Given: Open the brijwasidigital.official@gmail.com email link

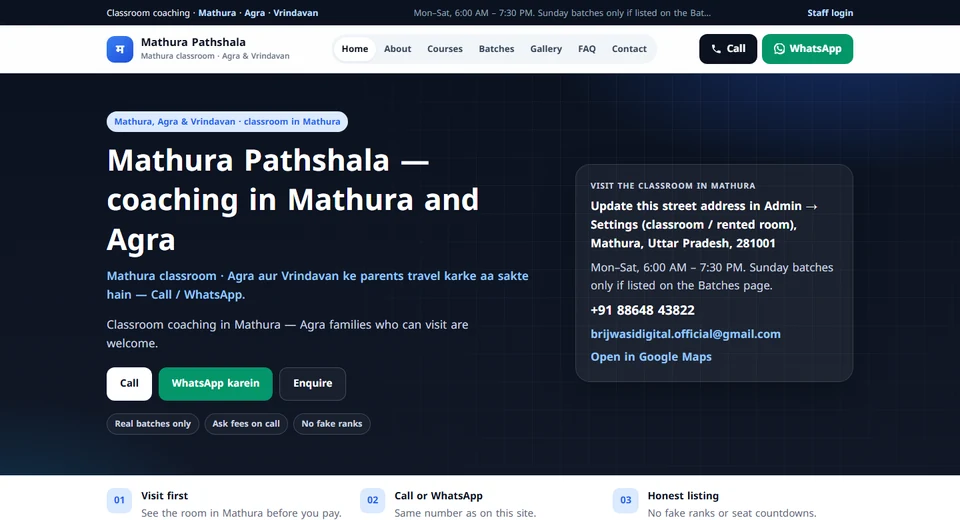Looking at the screenshot, I should pos(685,334).
